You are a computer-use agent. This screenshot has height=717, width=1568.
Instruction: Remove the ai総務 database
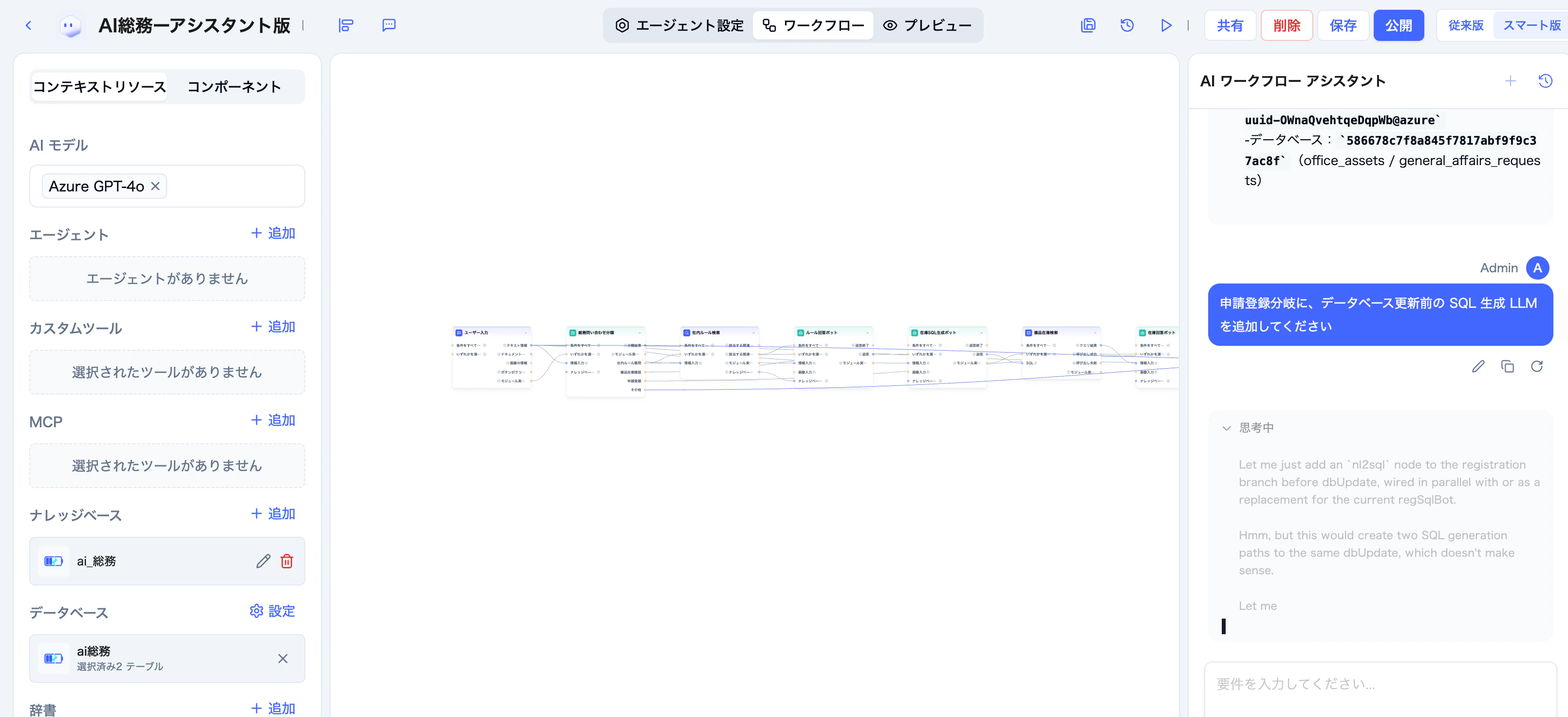283,659
